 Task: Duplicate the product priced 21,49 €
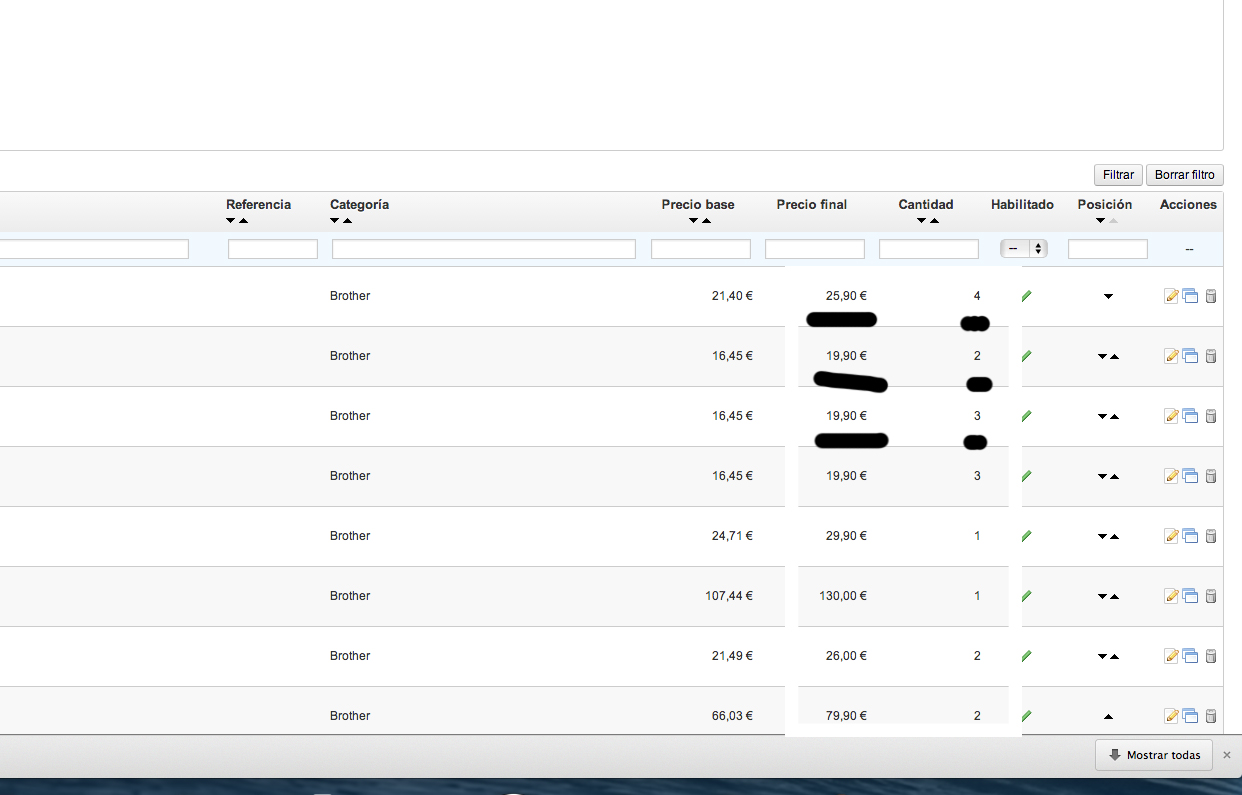tap(1190, 656)
